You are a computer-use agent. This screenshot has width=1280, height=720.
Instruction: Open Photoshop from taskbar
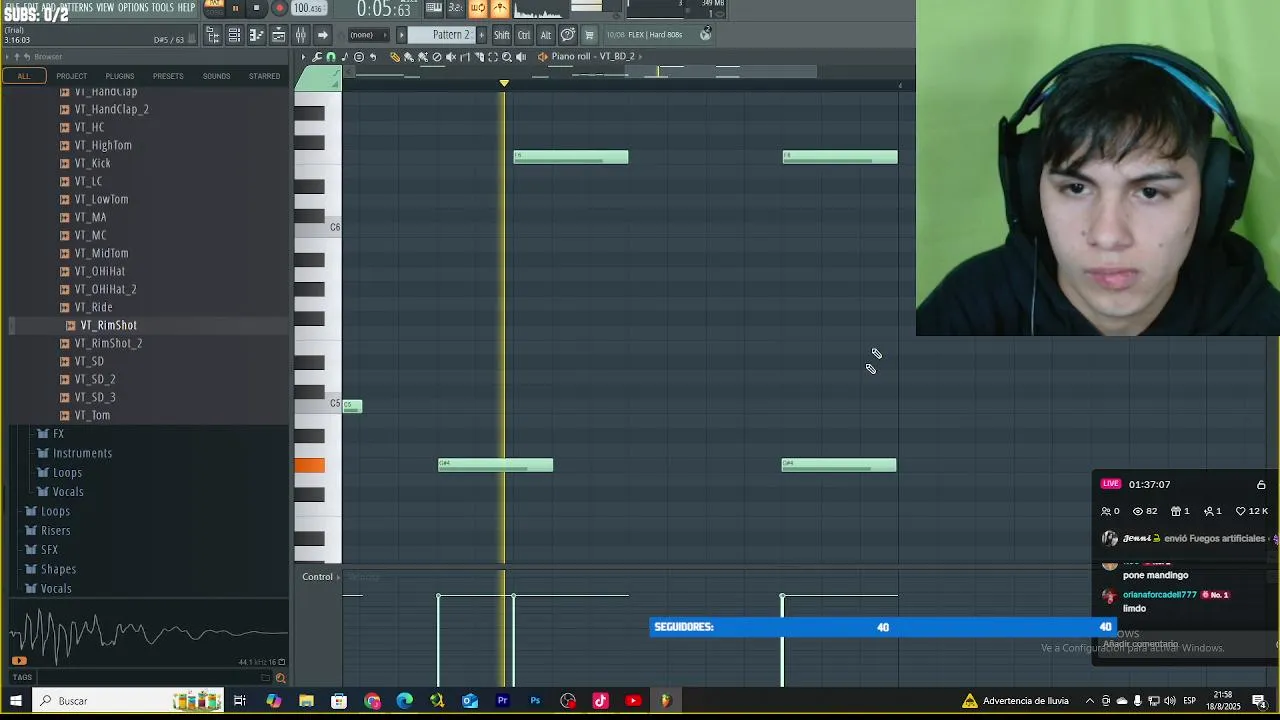pos(535,701)
